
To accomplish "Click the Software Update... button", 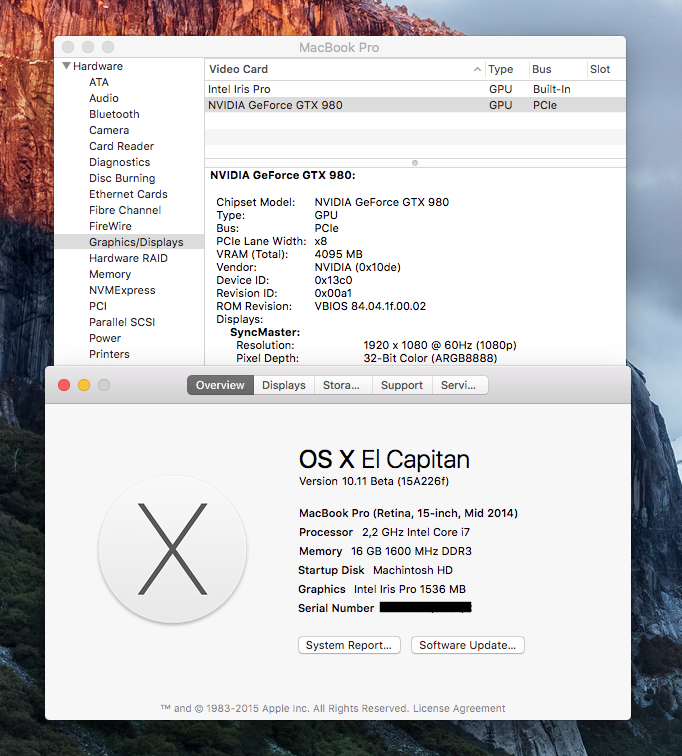I will pyautogui.click(x=468, y=645).
